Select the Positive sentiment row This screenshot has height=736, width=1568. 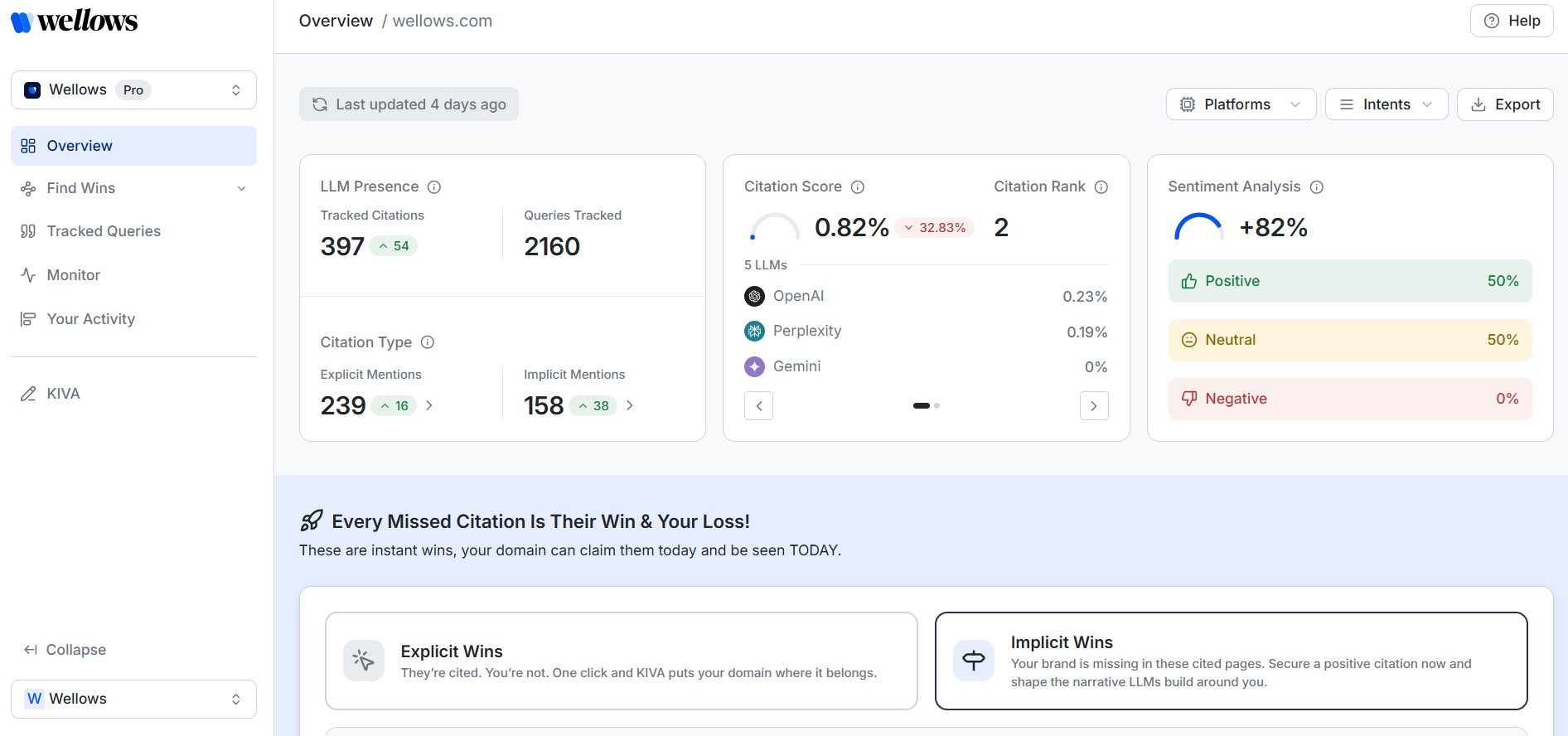tap(1350, 281)
